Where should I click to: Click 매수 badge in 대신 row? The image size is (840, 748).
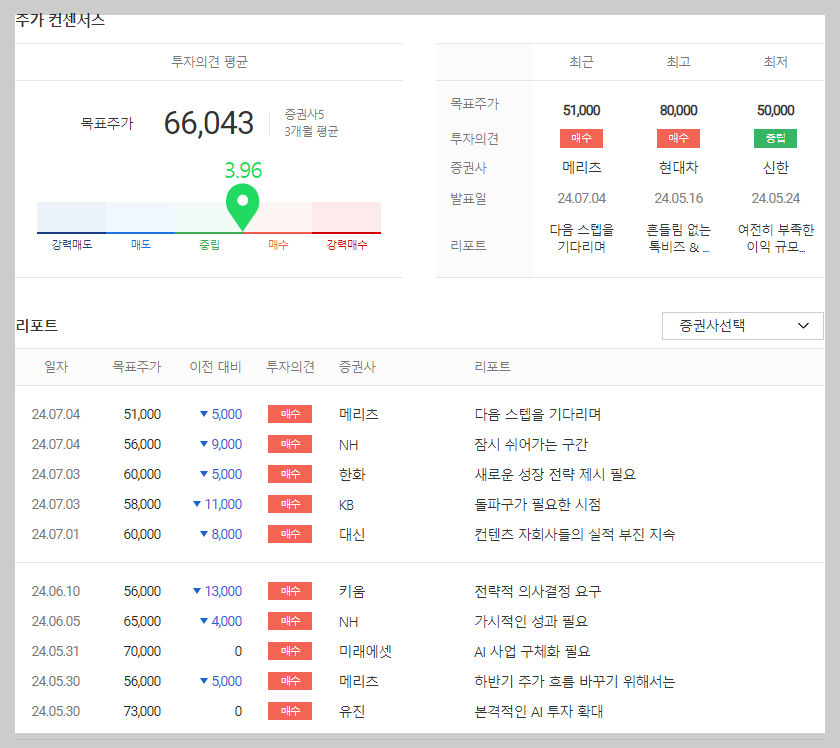pos(290,534)
